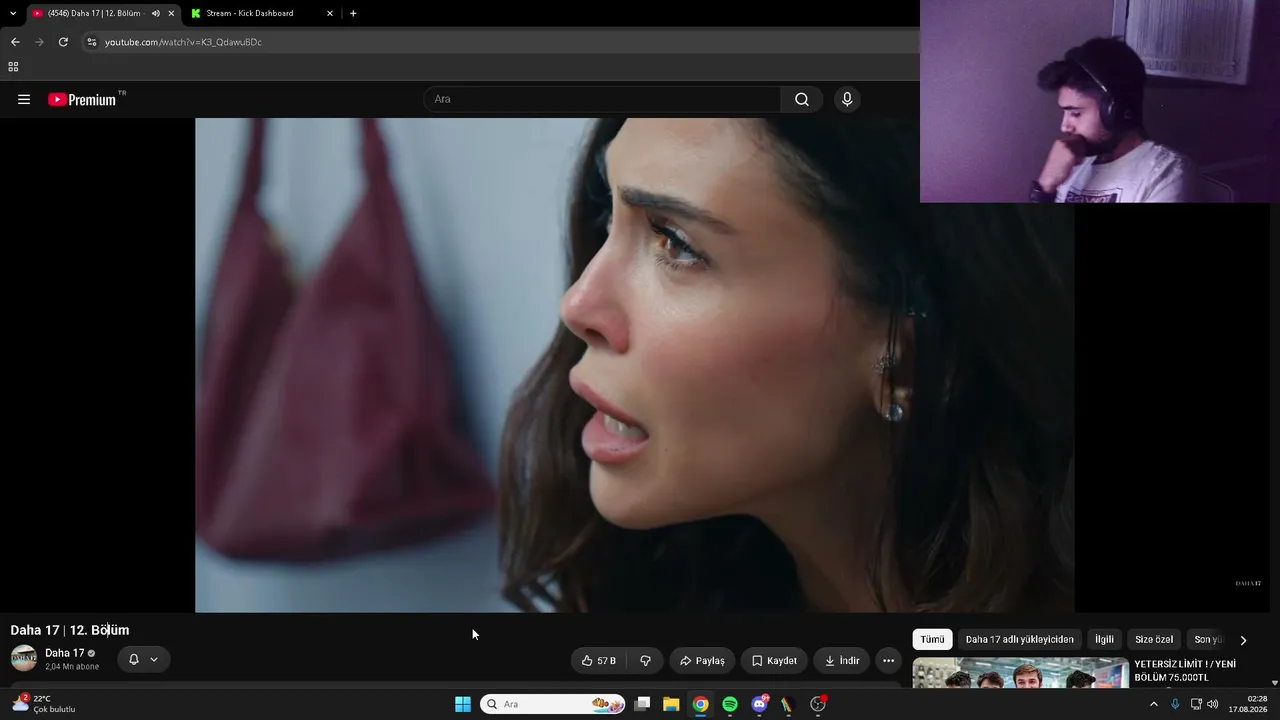Click the video player frame
1280x720 pixels.
pos(634,365)
